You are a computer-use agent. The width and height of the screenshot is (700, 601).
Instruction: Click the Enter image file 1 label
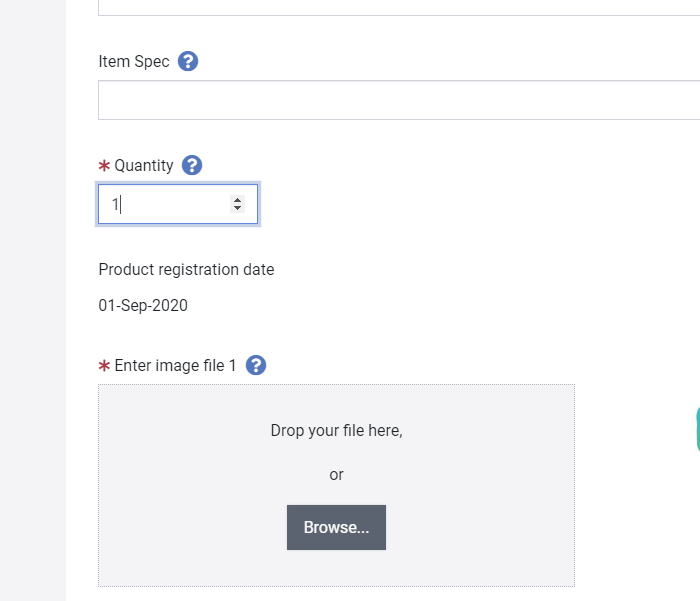pyautogui.click(x=175, y=365)
